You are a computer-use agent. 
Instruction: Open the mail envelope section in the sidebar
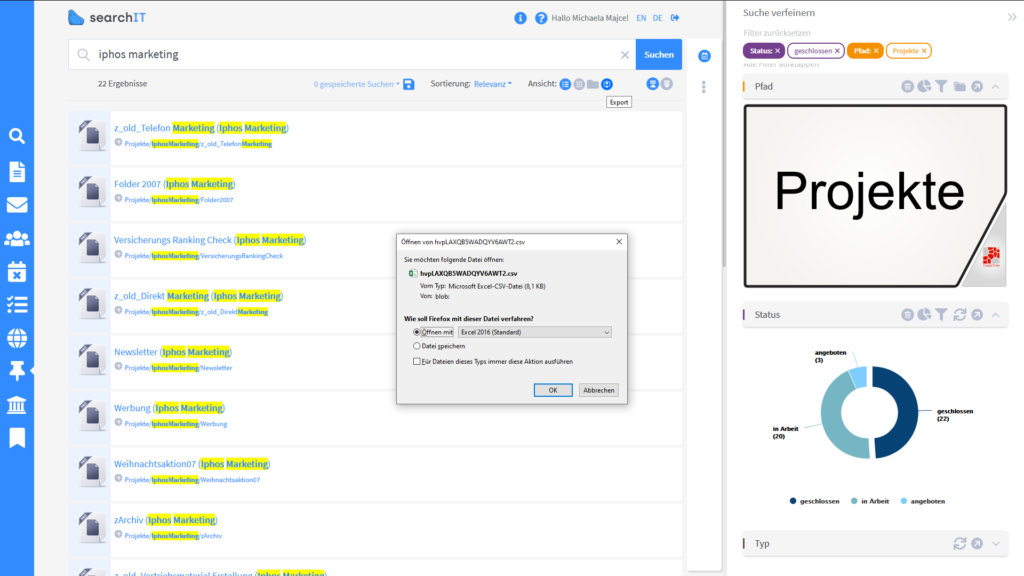coord(17,205)
